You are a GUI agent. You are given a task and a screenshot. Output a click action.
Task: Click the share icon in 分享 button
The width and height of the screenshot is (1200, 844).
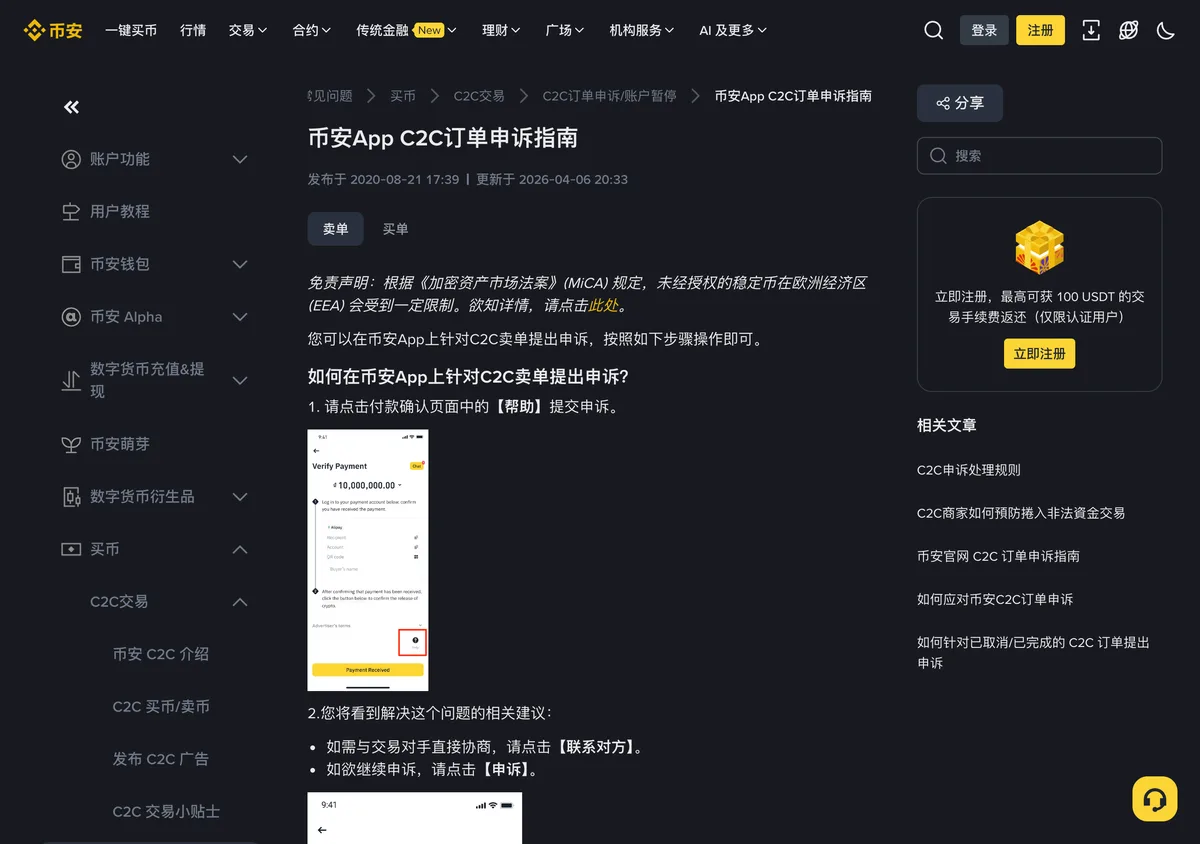(x=942, y=103)
